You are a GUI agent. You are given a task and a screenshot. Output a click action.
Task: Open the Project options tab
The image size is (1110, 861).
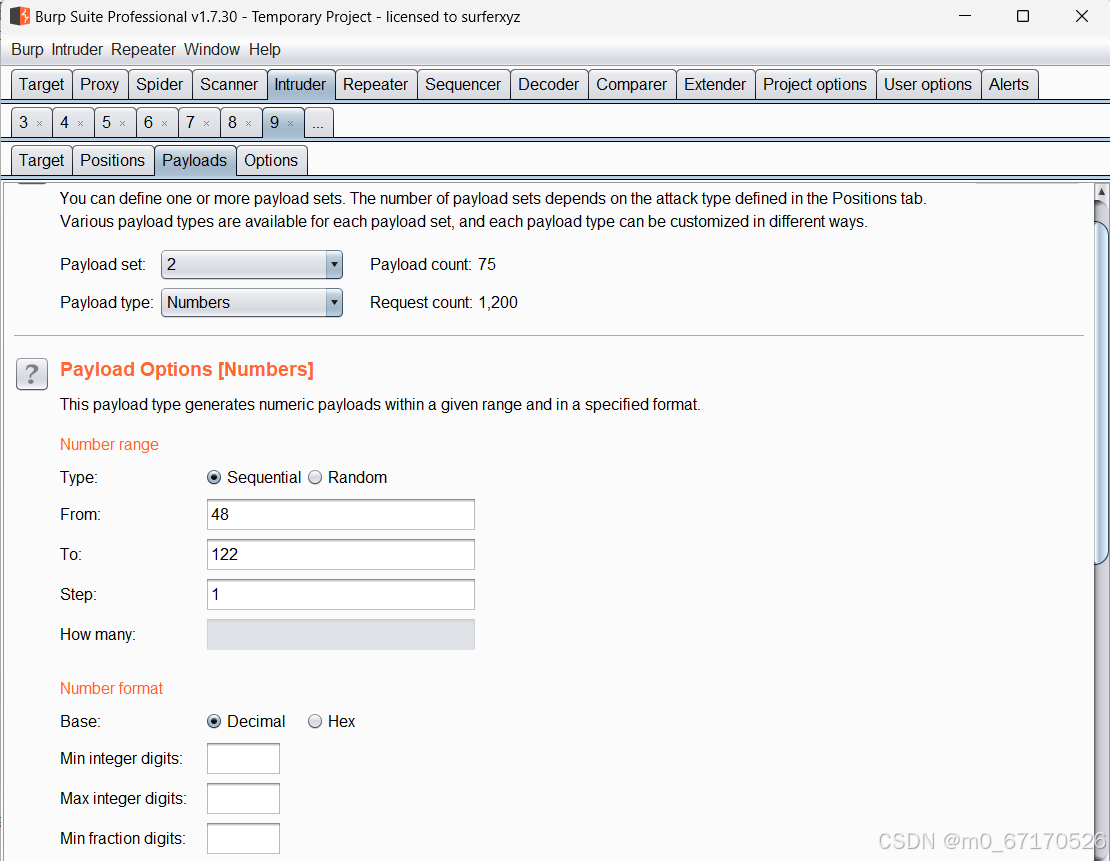815,84
